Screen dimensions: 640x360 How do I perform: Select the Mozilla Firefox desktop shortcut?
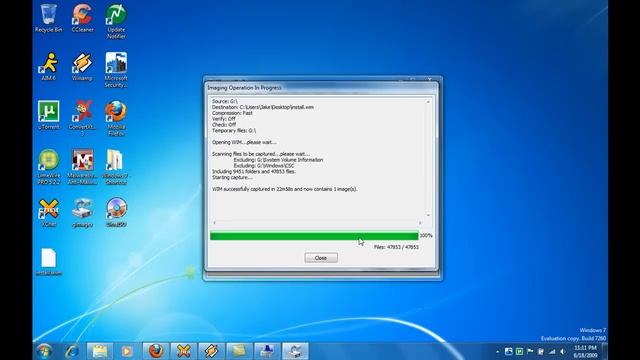[x=116, y=118]
